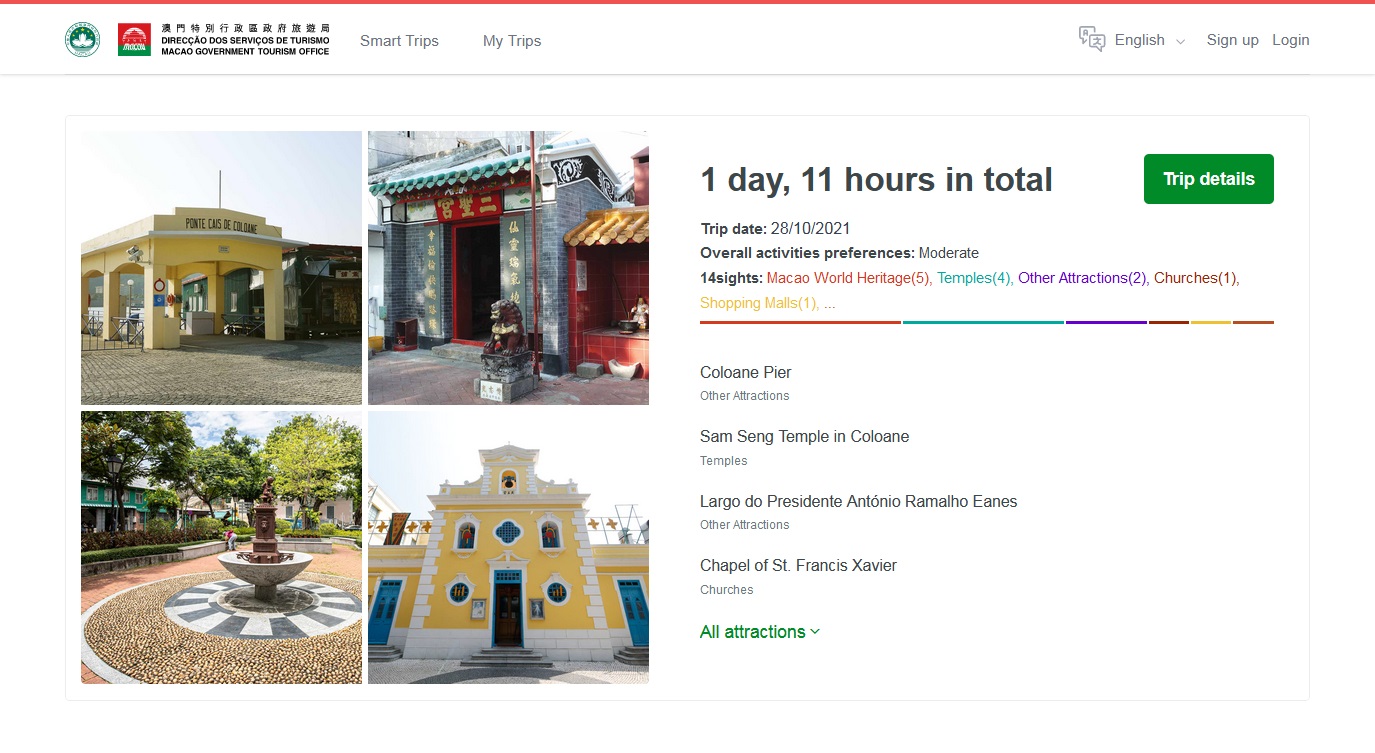The image size is (1375, 753).
Task: Go to My Trips tab
Action: [511, 41]
